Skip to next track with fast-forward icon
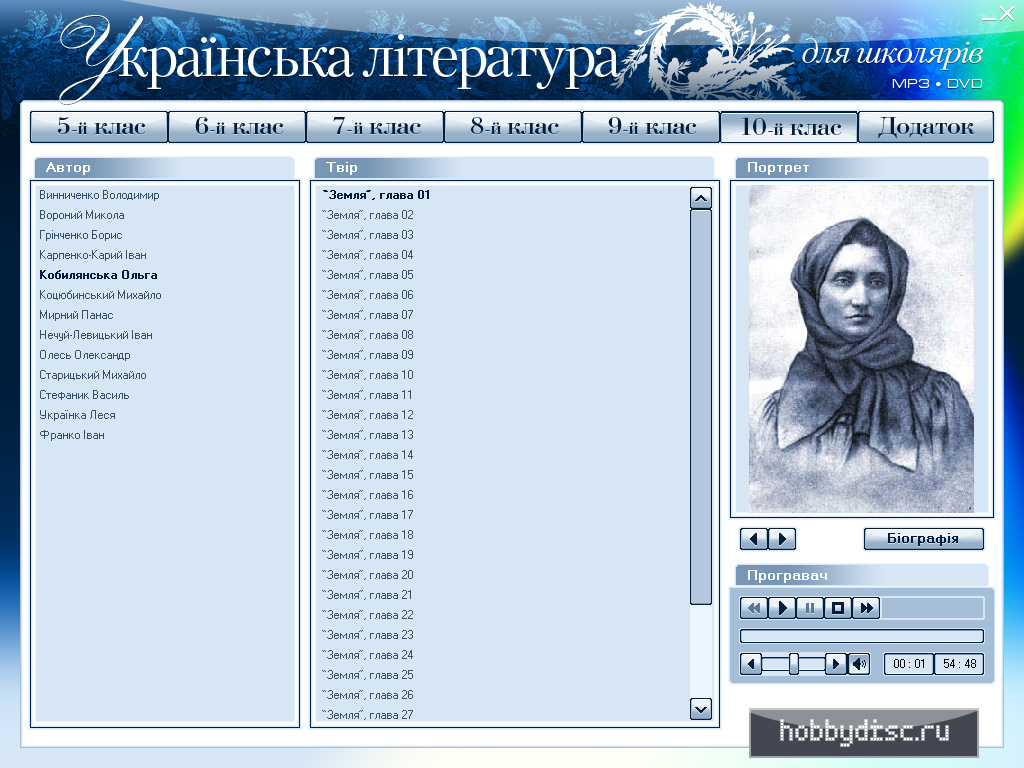Screen dimensions: 1024x768 pos(866,608)
